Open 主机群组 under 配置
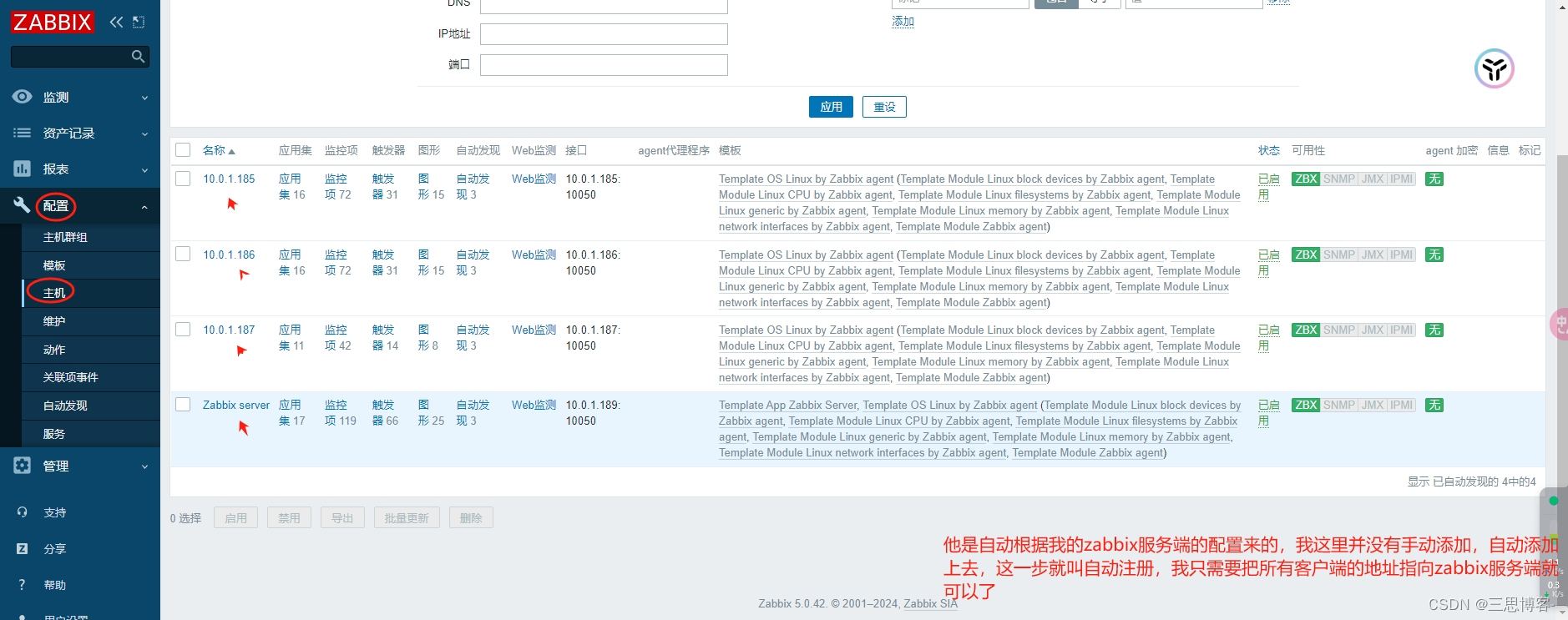 pos(65,237)
